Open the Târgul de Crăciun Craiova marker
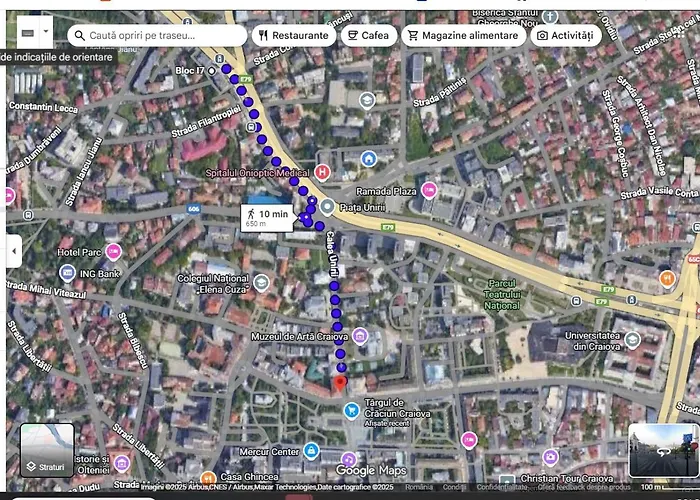The height and width of the screenshot is (500, 700). (x=351, y=410)
